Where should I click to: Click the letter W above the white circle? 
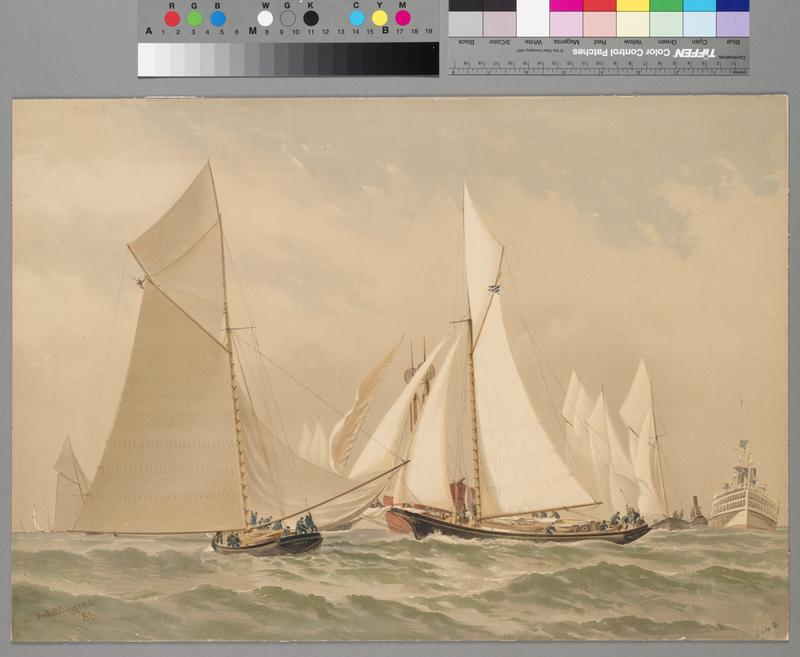coord(265,6)
